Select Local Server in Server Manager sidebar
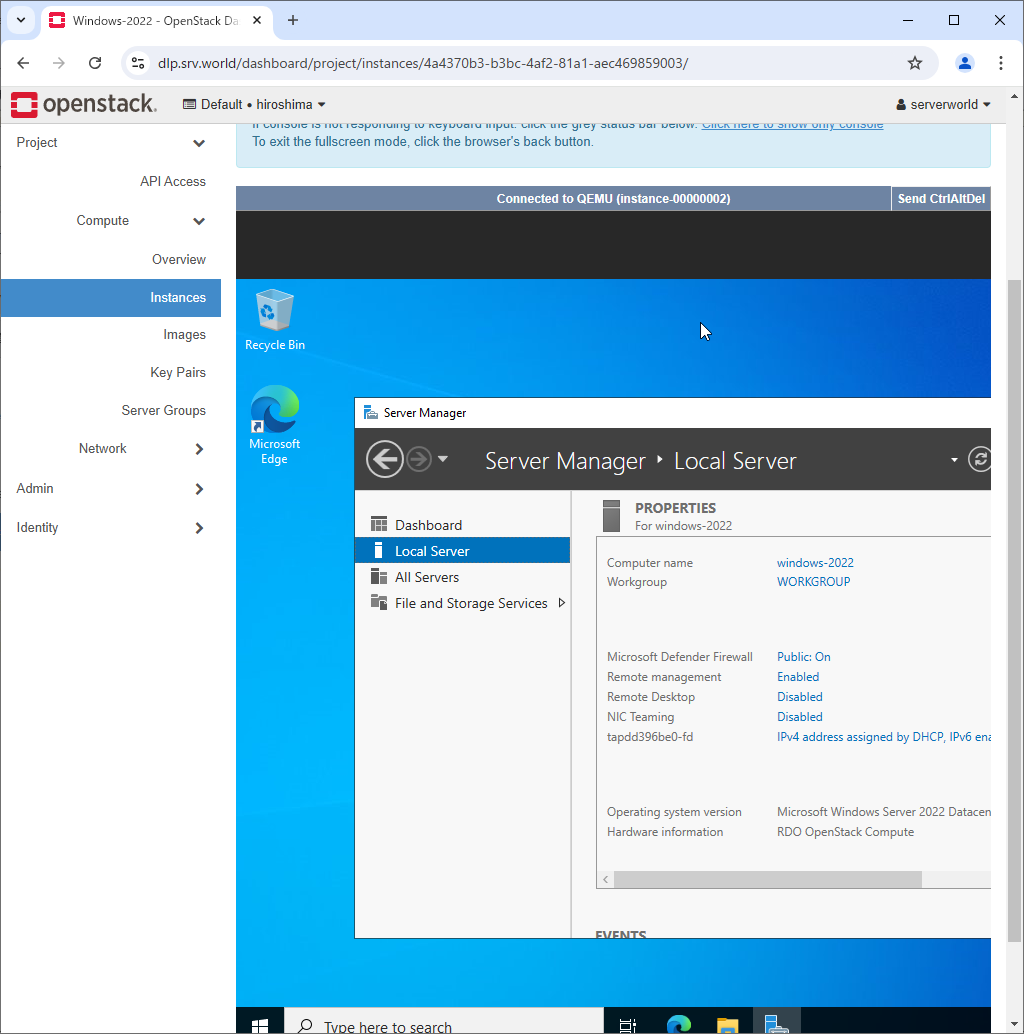Image resolution: width=1024 pixels, height=1034 pixels. tap(462, 551)
